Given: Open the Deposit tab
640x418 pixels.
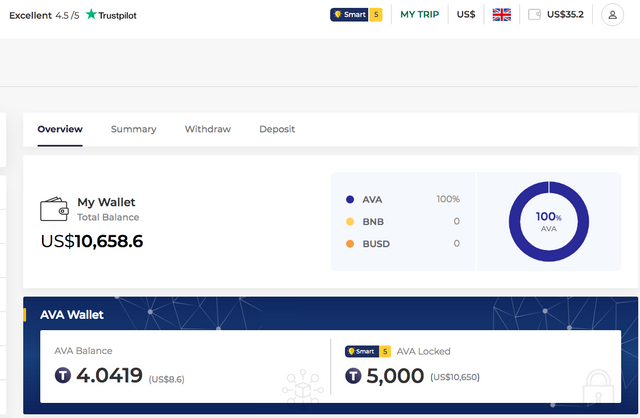Looking at the screenshot, I should 277,129.
